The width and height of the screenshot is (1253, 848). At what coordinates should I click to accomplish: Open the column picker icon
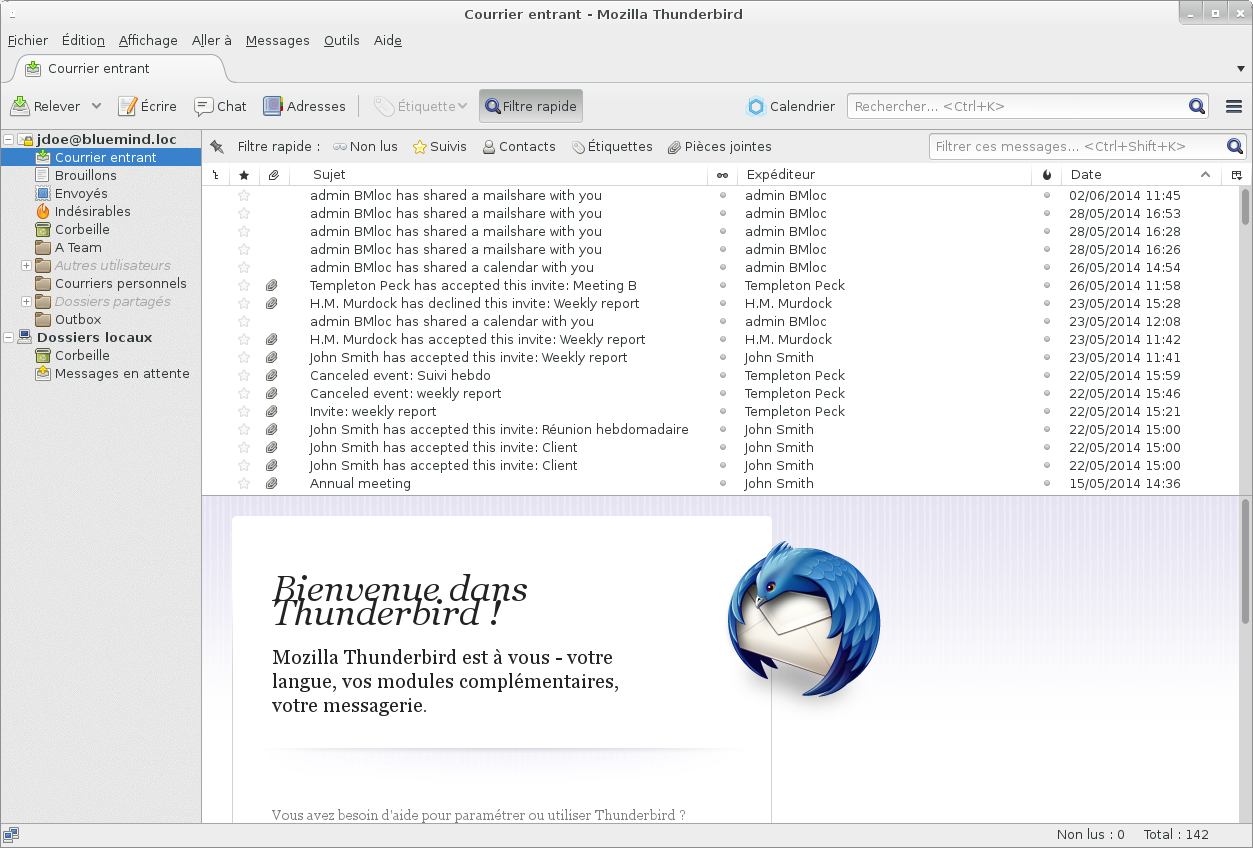pyautogui.click(x=1236, y=175)
